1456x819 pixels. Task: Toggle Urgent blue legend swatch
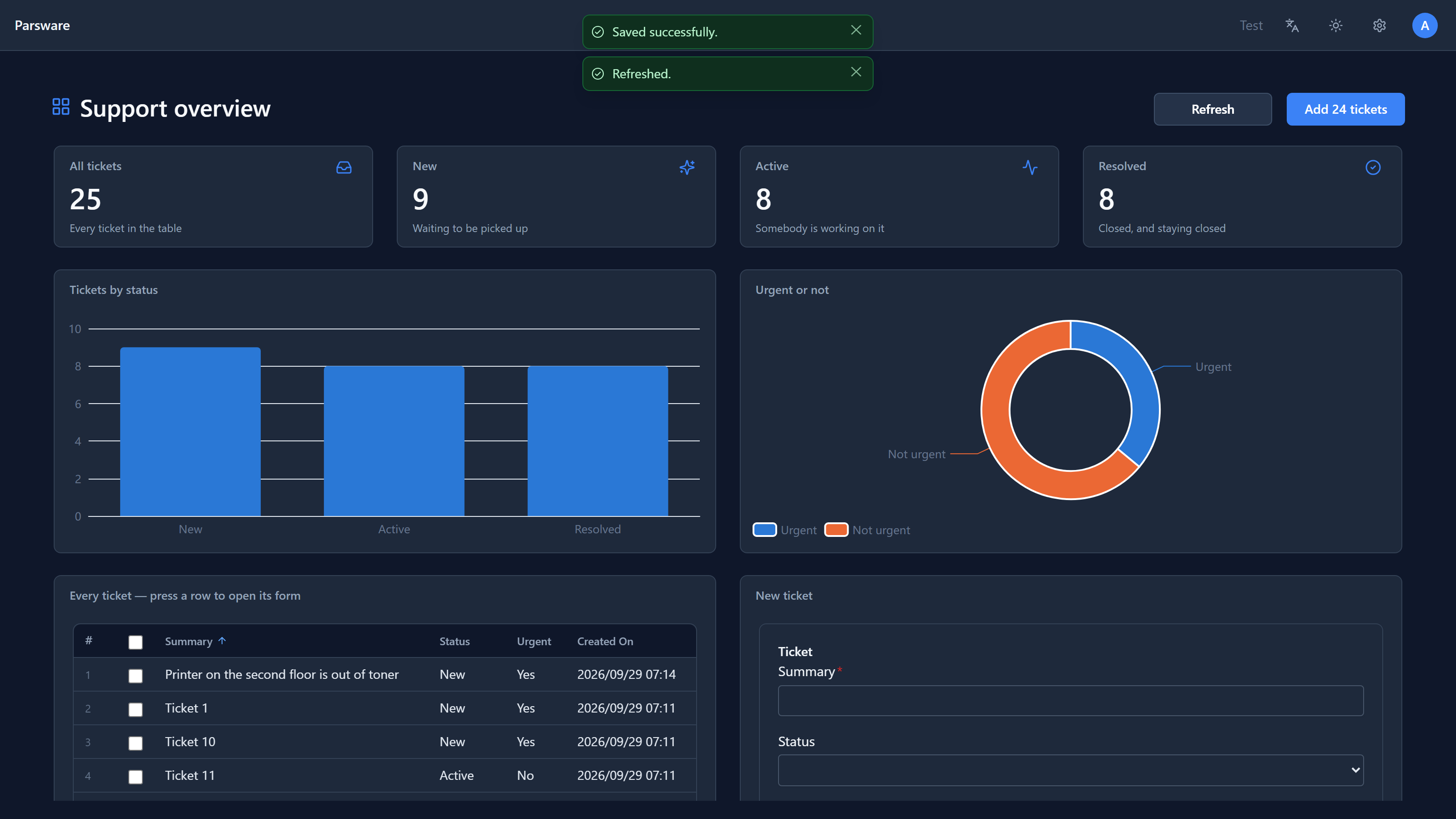765,530
